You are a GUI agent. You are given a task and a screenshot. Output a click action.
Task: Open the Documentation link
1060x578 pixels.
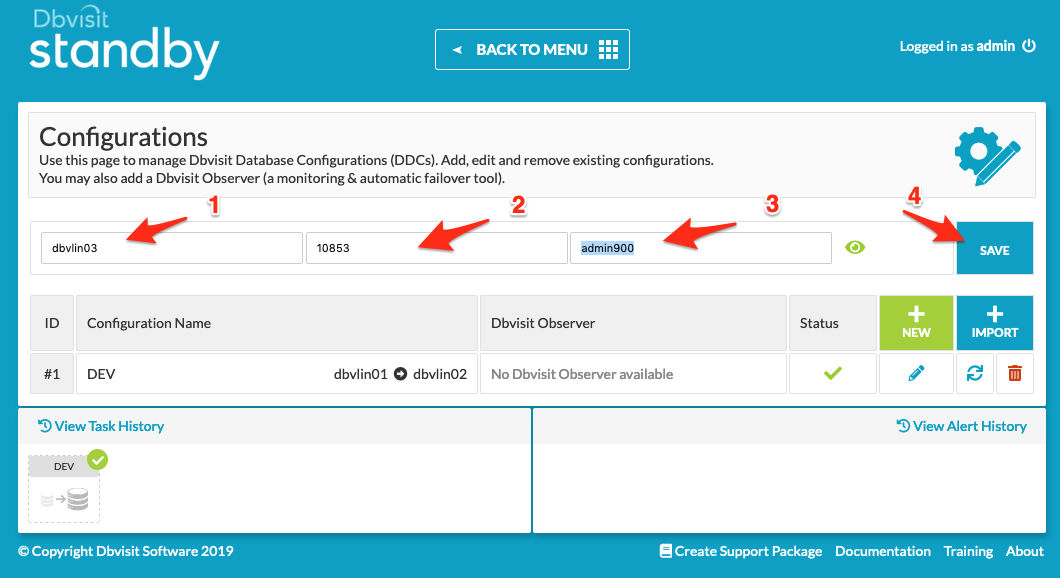(883, 551)
